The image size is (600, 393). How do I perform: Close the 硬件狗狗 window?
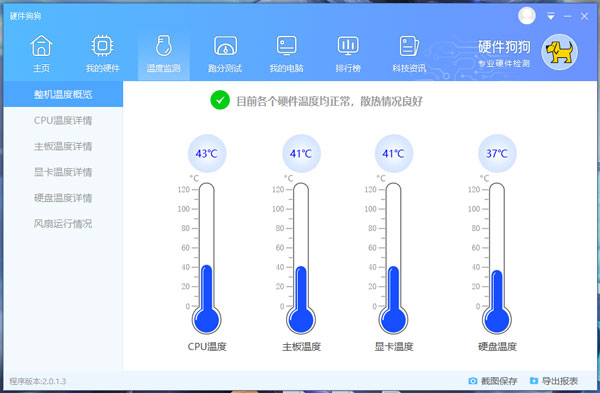point(584,16)
